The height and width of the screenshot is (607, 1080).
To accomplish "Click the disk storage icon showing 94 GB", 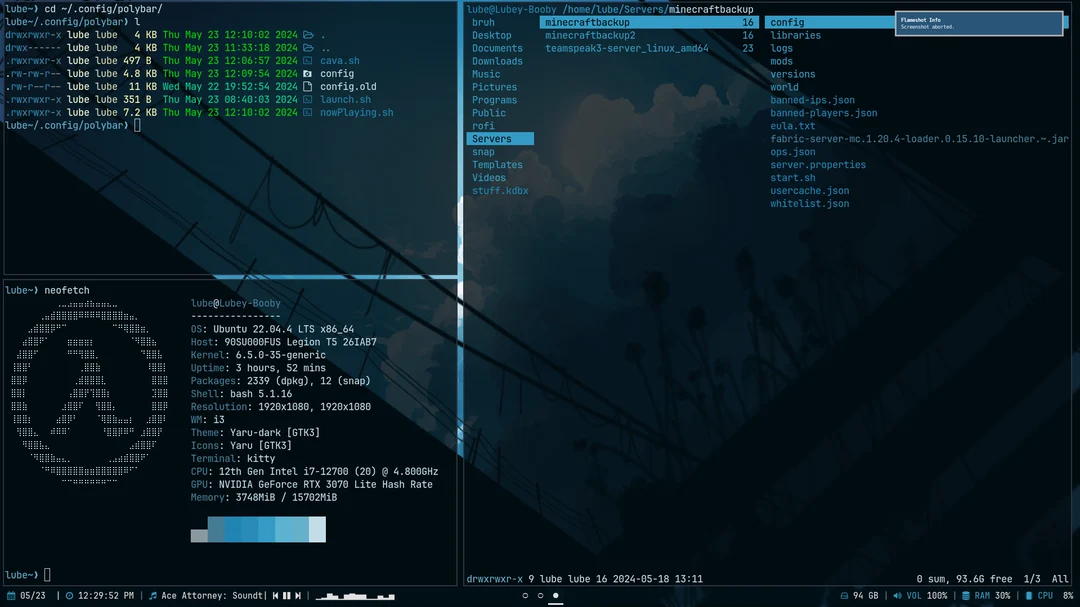I will 844,595.
